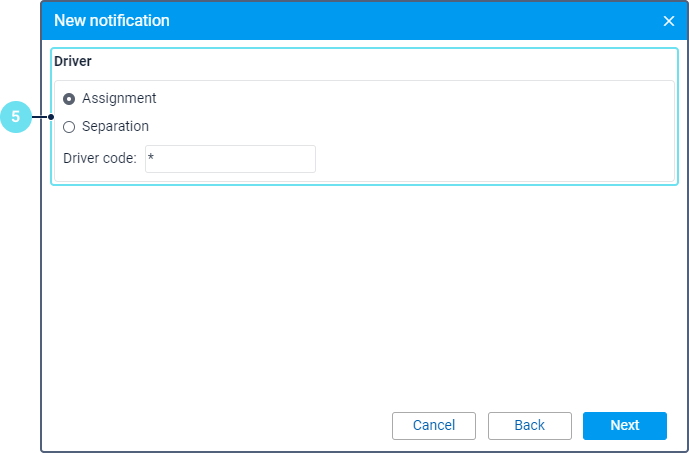
Task: Click the asterisk inside the Driver code field
Action: [151, 159]
